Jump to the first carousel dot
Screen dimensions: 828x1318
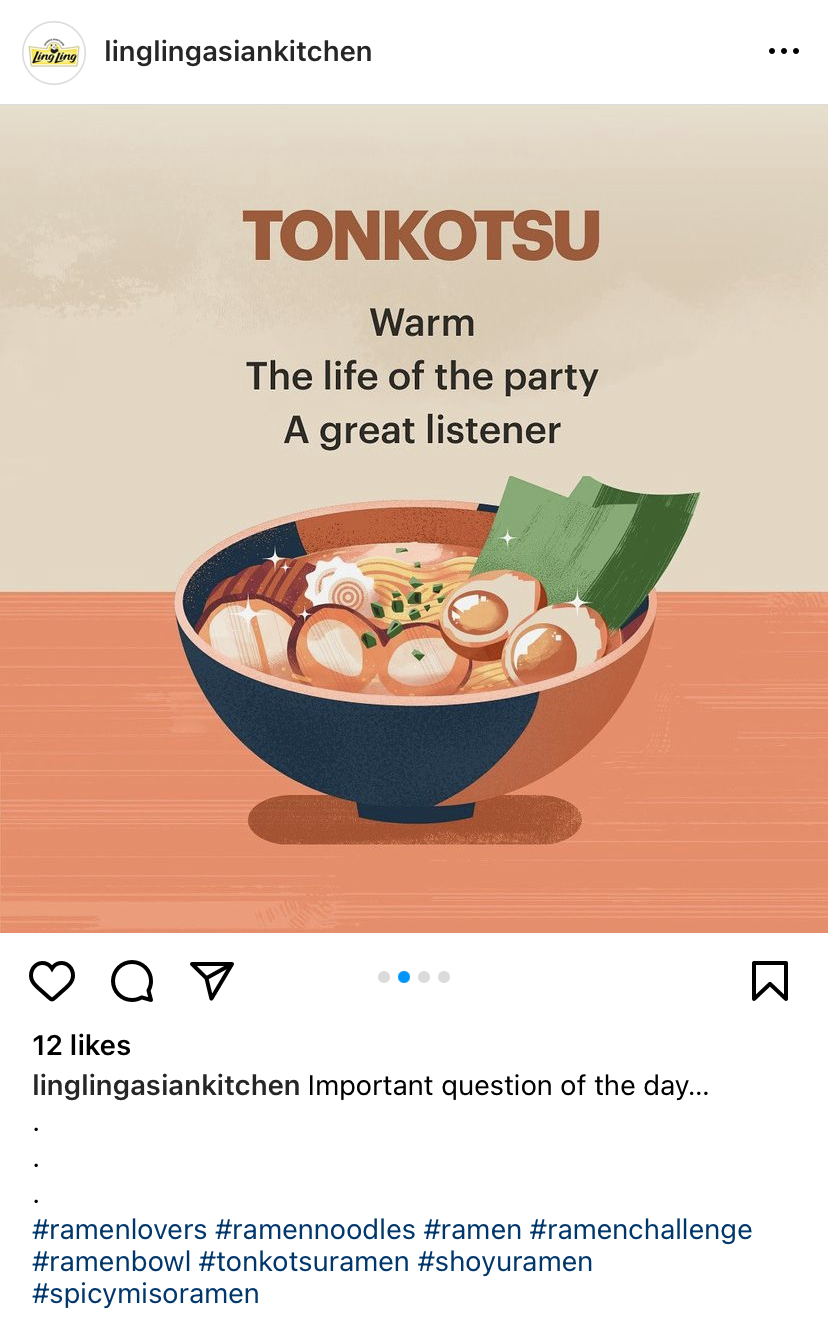[384, 977]
